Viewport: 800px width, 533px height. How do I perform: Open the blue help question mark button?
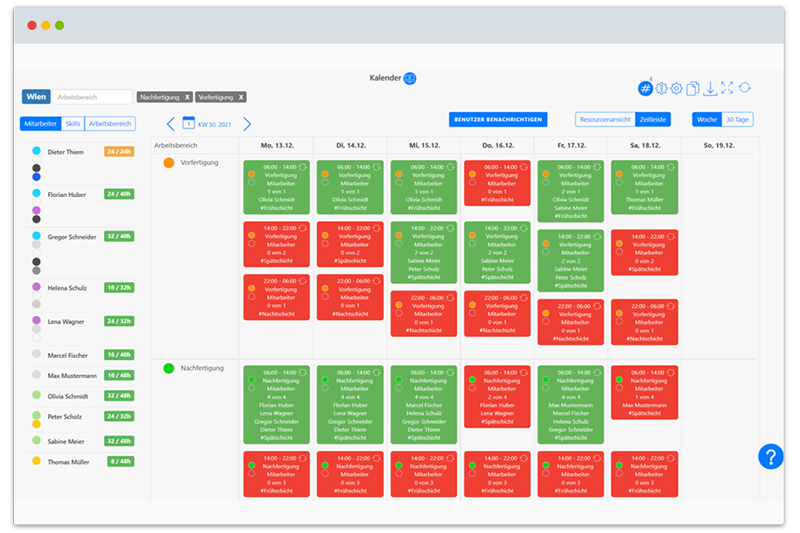pos(770,457)
